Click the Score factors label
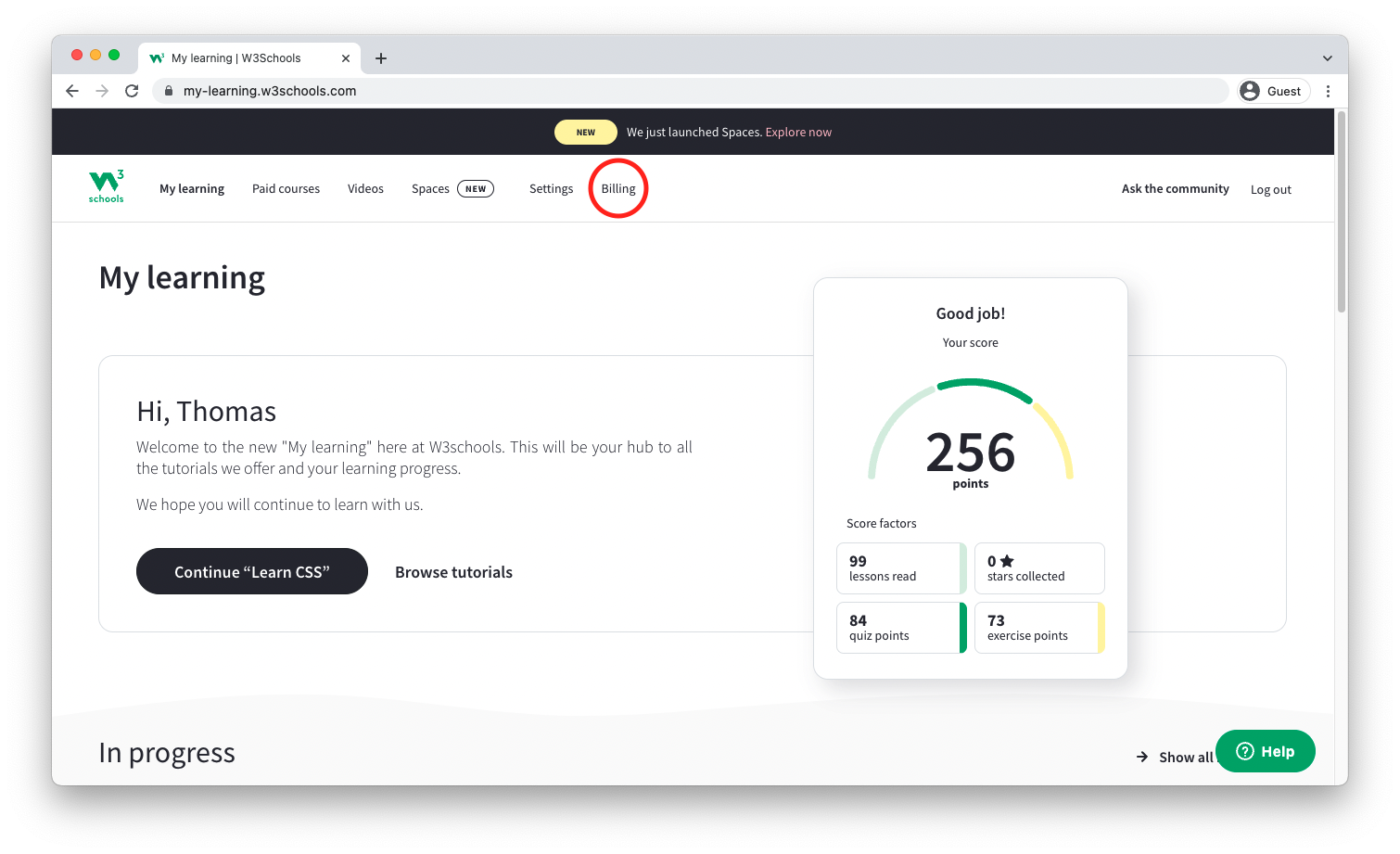This screenshot has height=854, width=1400. pyautogui.click(x=882, y=524)
